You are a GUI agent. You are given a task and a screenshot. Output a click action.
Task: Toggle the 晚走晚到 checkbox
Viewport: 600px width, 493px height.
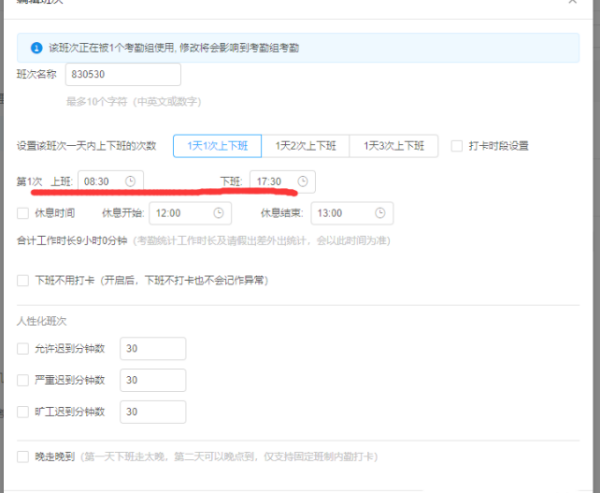pos(23,457)
